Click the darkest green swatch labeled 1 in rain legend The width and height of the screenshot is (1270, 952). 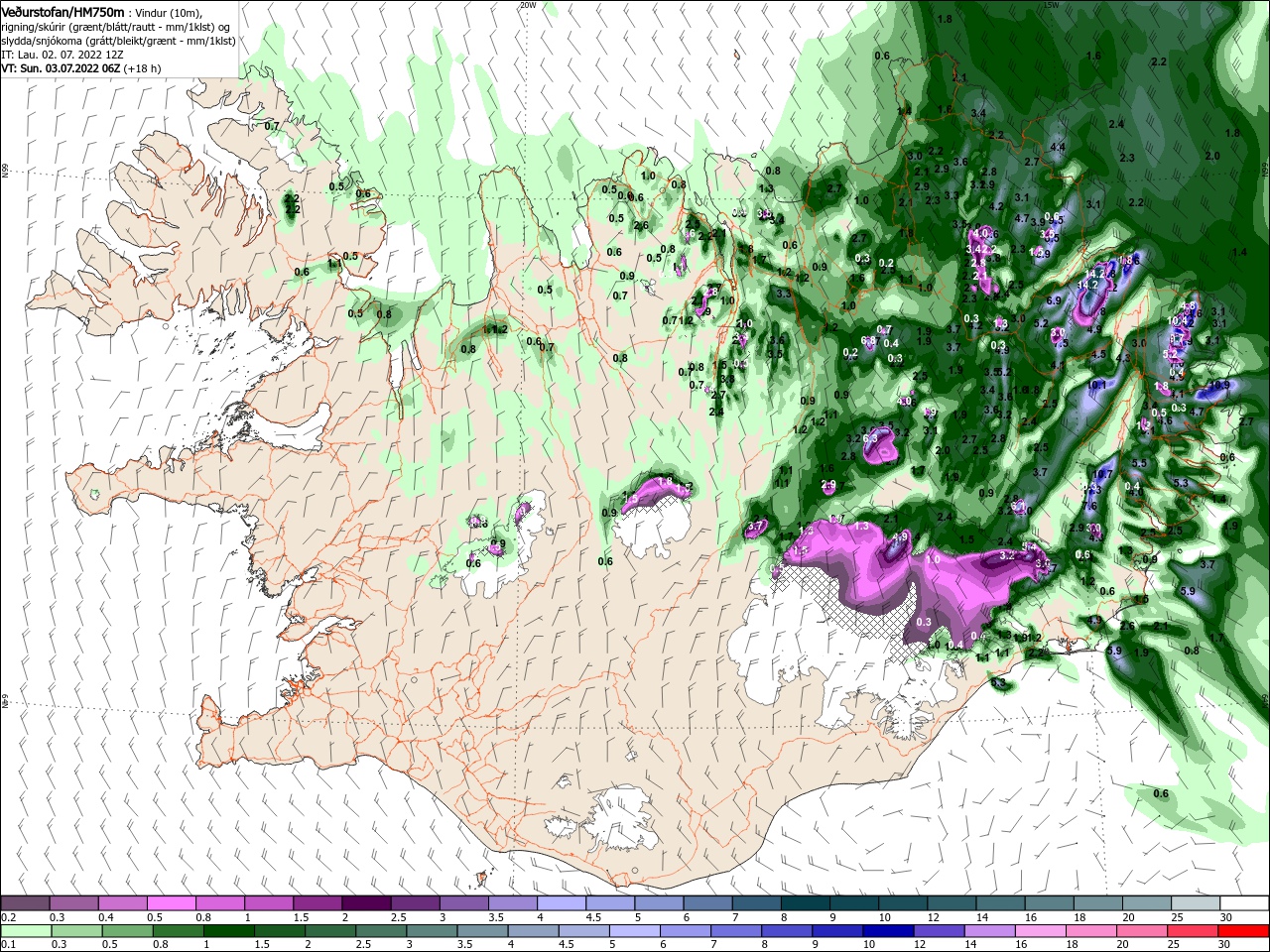point(229,931)
